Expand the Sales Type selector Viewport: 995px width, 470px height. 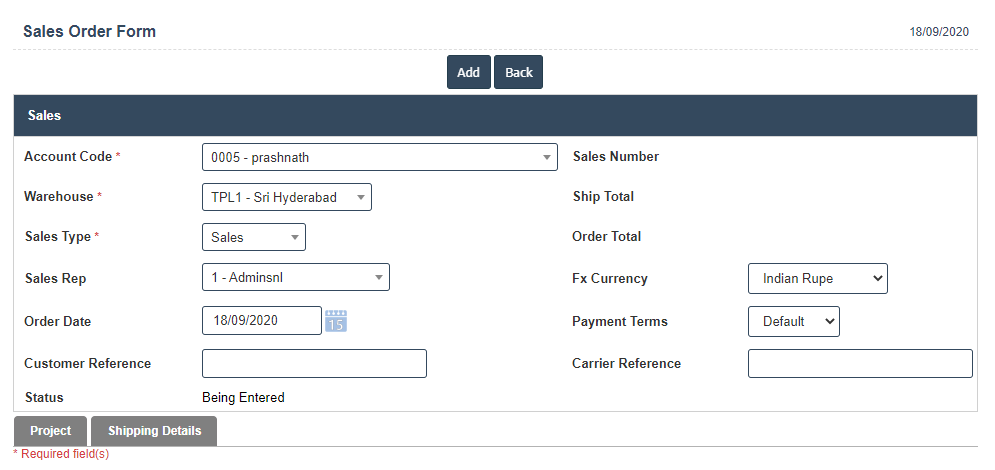(x=253, y=237)
